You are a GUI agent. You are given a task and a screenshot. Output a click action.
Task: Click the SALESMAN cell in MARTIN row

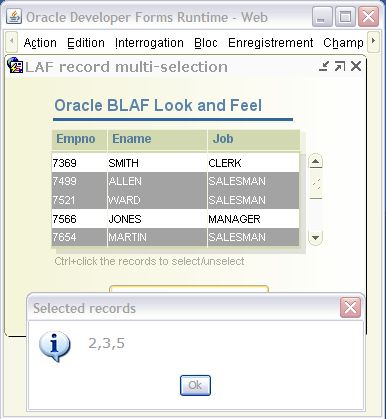[253, 237]
